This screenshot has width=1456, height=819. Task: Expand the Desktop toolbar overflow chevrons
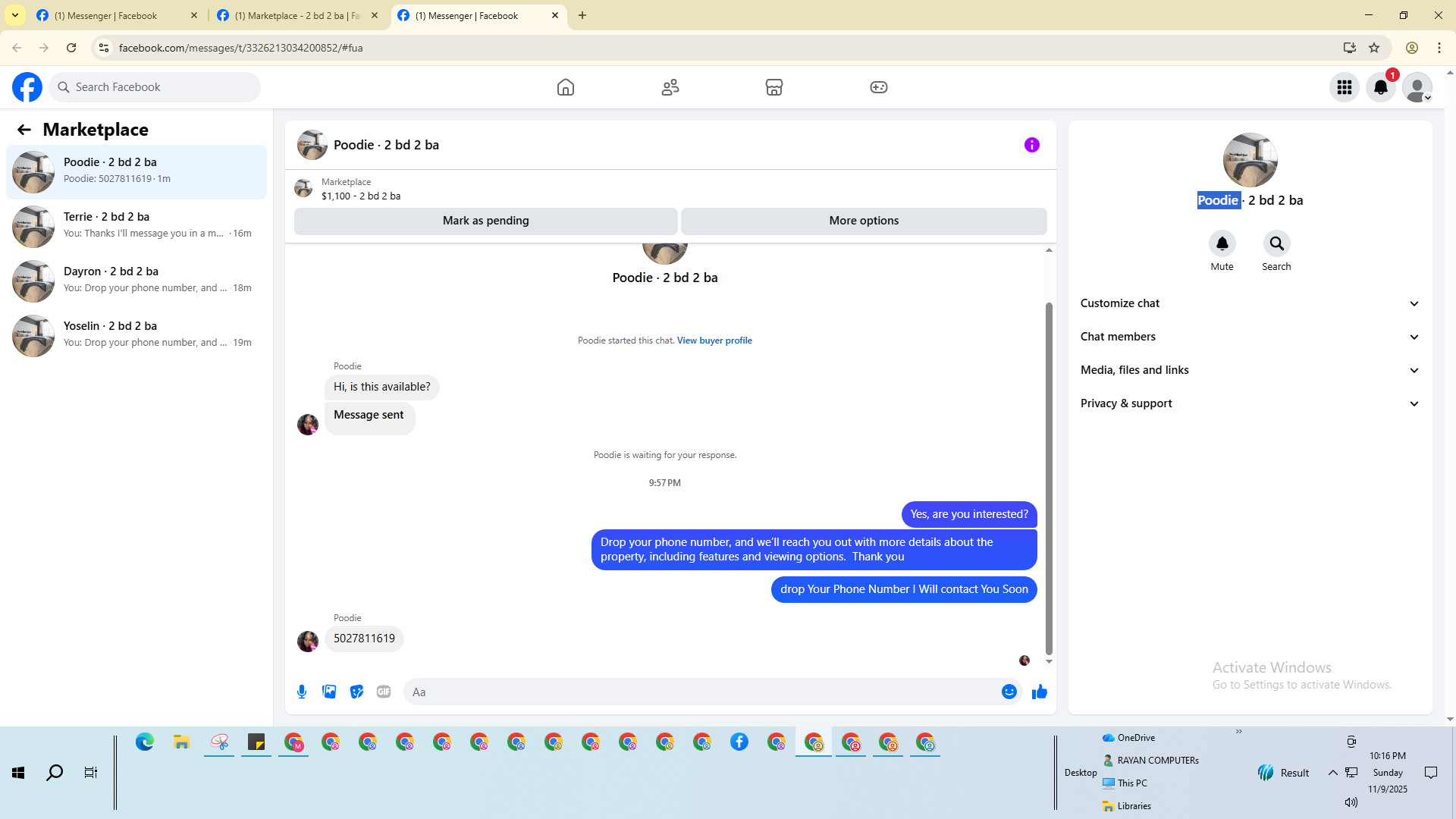(1239, 732)
